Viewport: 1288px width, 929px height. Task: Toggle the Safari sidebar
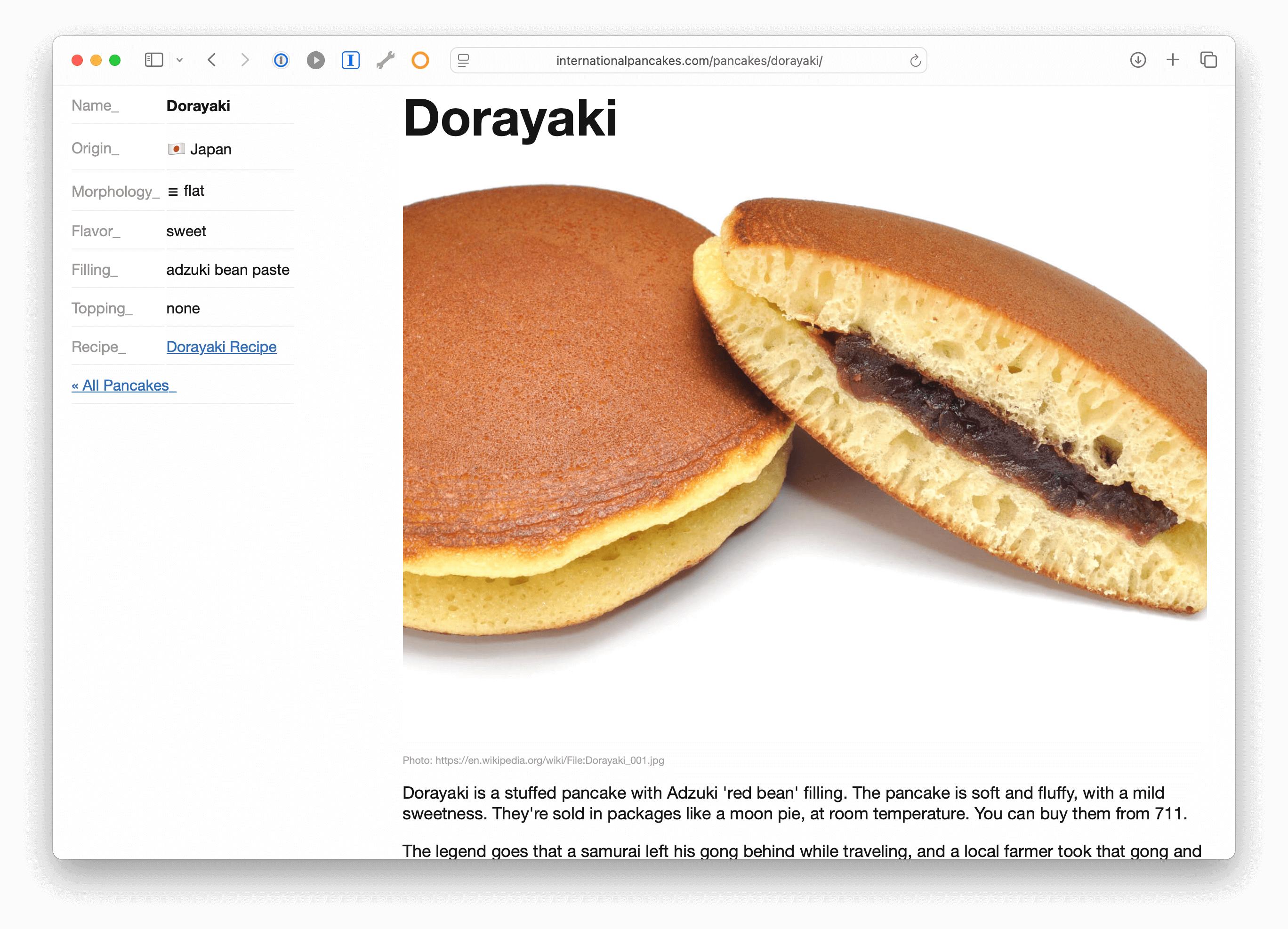[154, 60]
